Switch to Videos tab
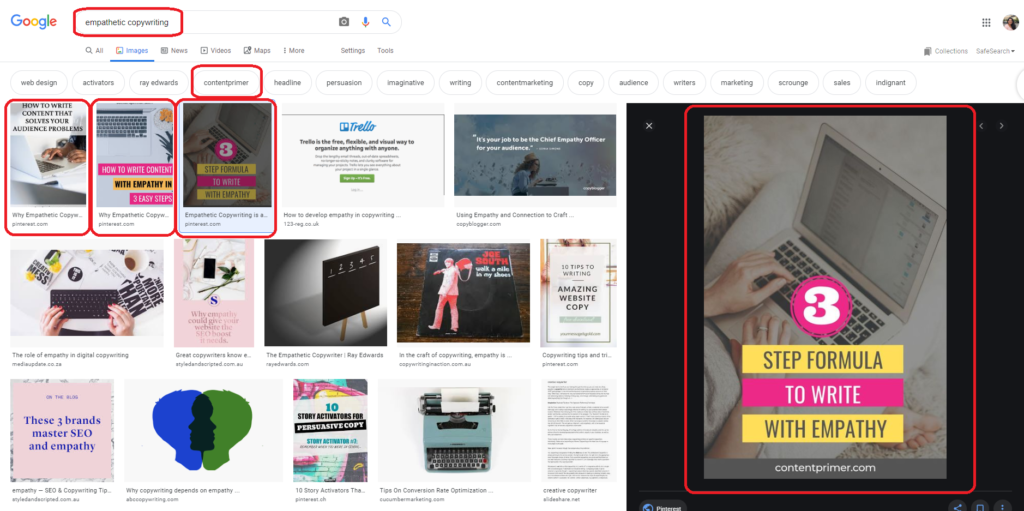Viewport: 1024px width, 511px height. point(216,50)
